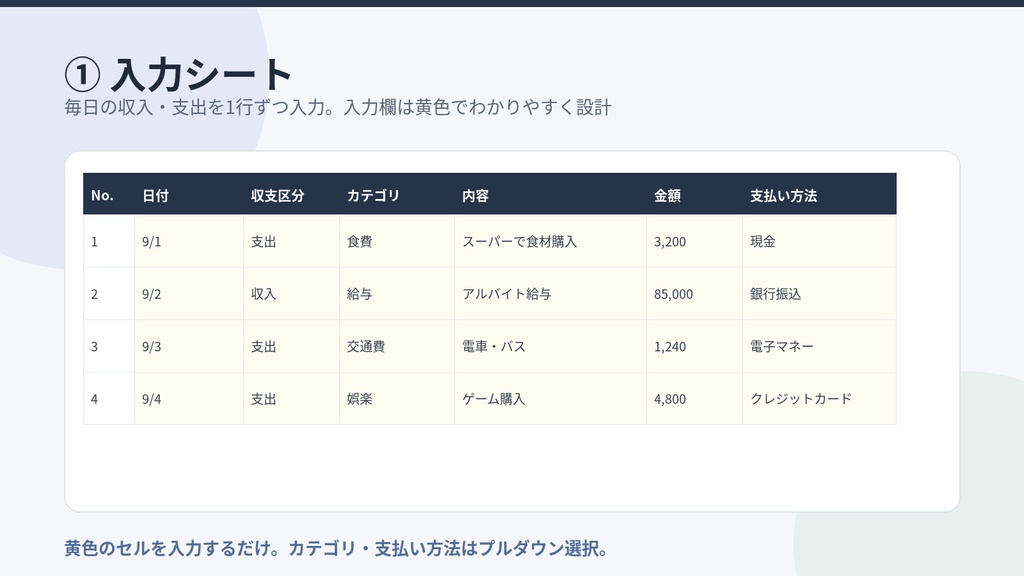This screenshot has width=1024, height=576.
Task: Click the 電車・バス cell
Action: (x=551, y=346)
